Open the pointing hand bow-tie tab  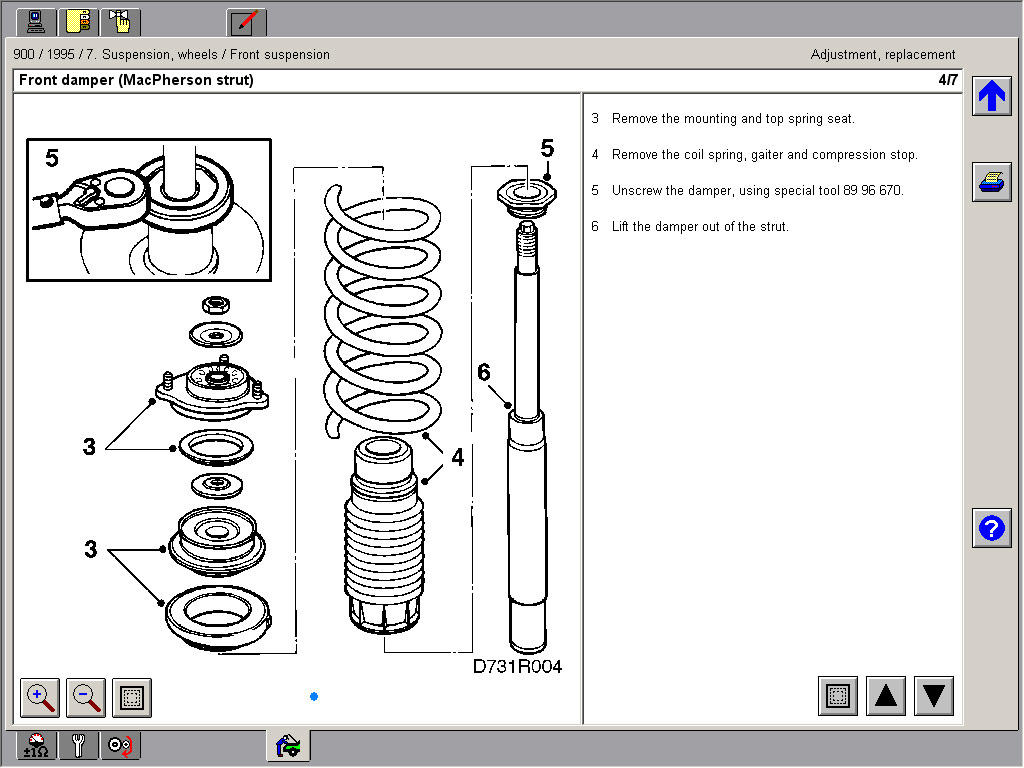tap(121, 21)
